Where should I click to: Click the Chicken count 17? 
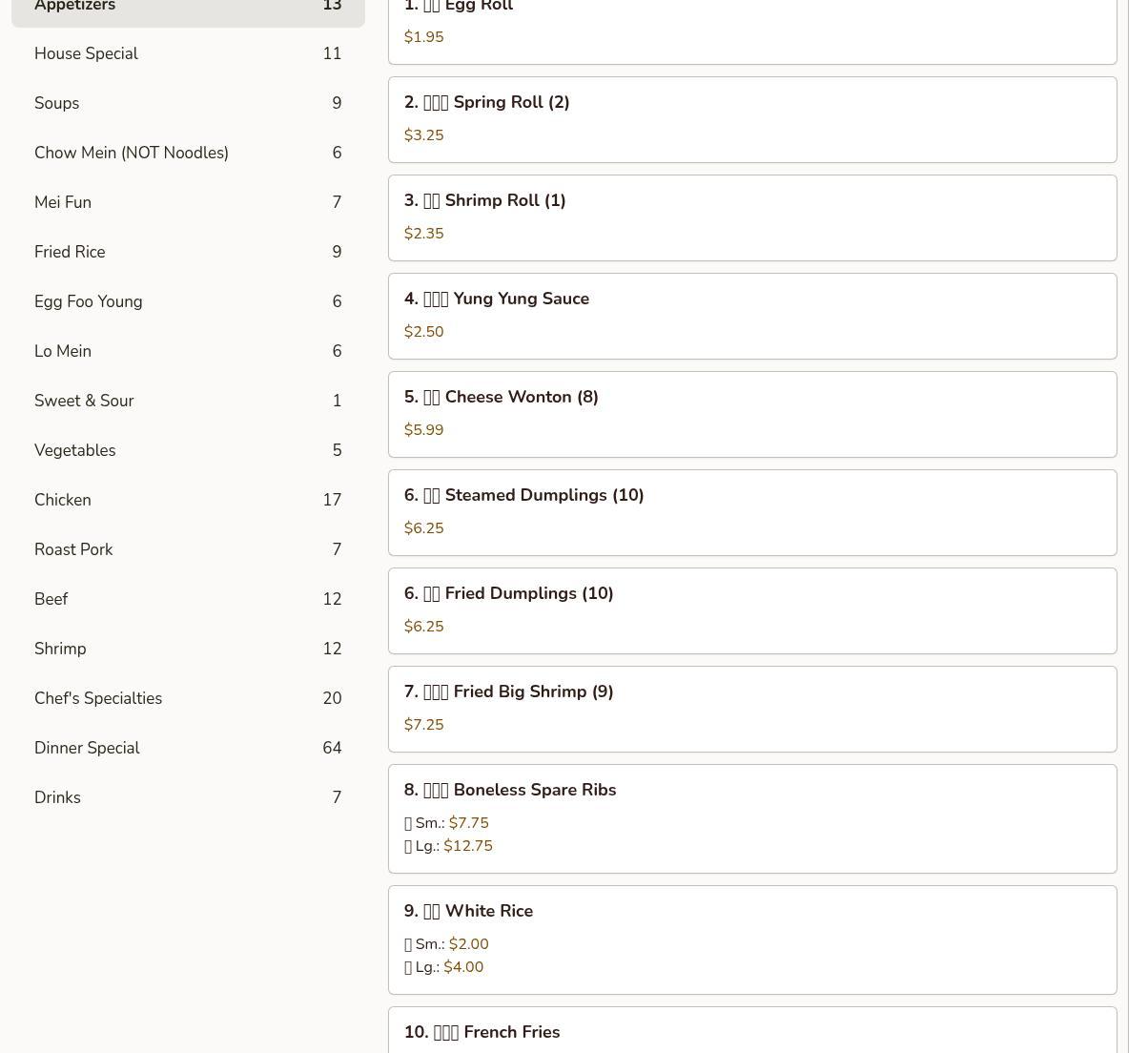(x=332, y=500)
